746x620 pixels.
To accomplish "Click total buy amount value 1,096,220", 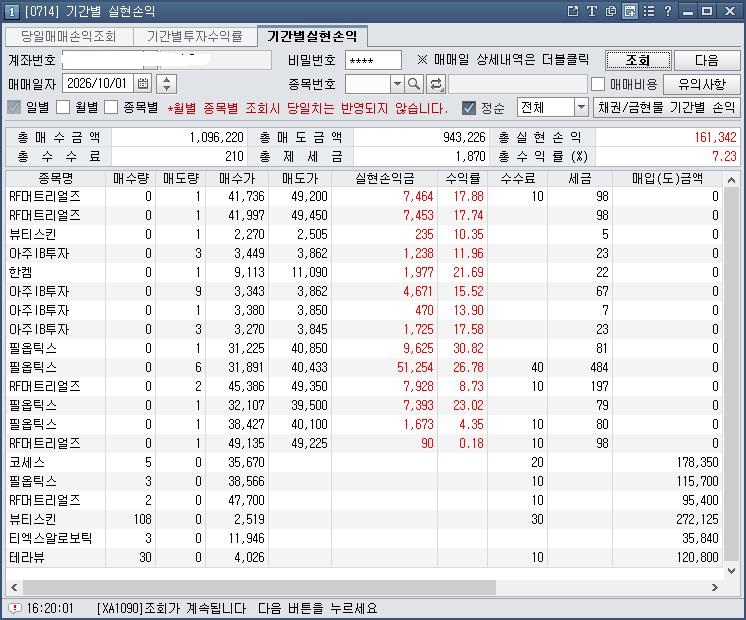I will click(x=216, y=138).
